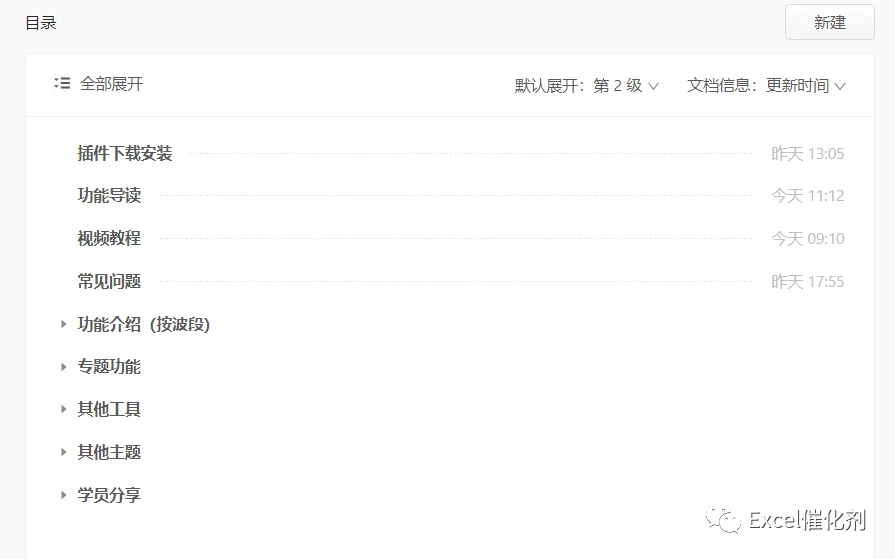The width and height of the screenshot is (895, 559).
Task: Expand the 其他工具 section arrow
Action: (63, 409)
